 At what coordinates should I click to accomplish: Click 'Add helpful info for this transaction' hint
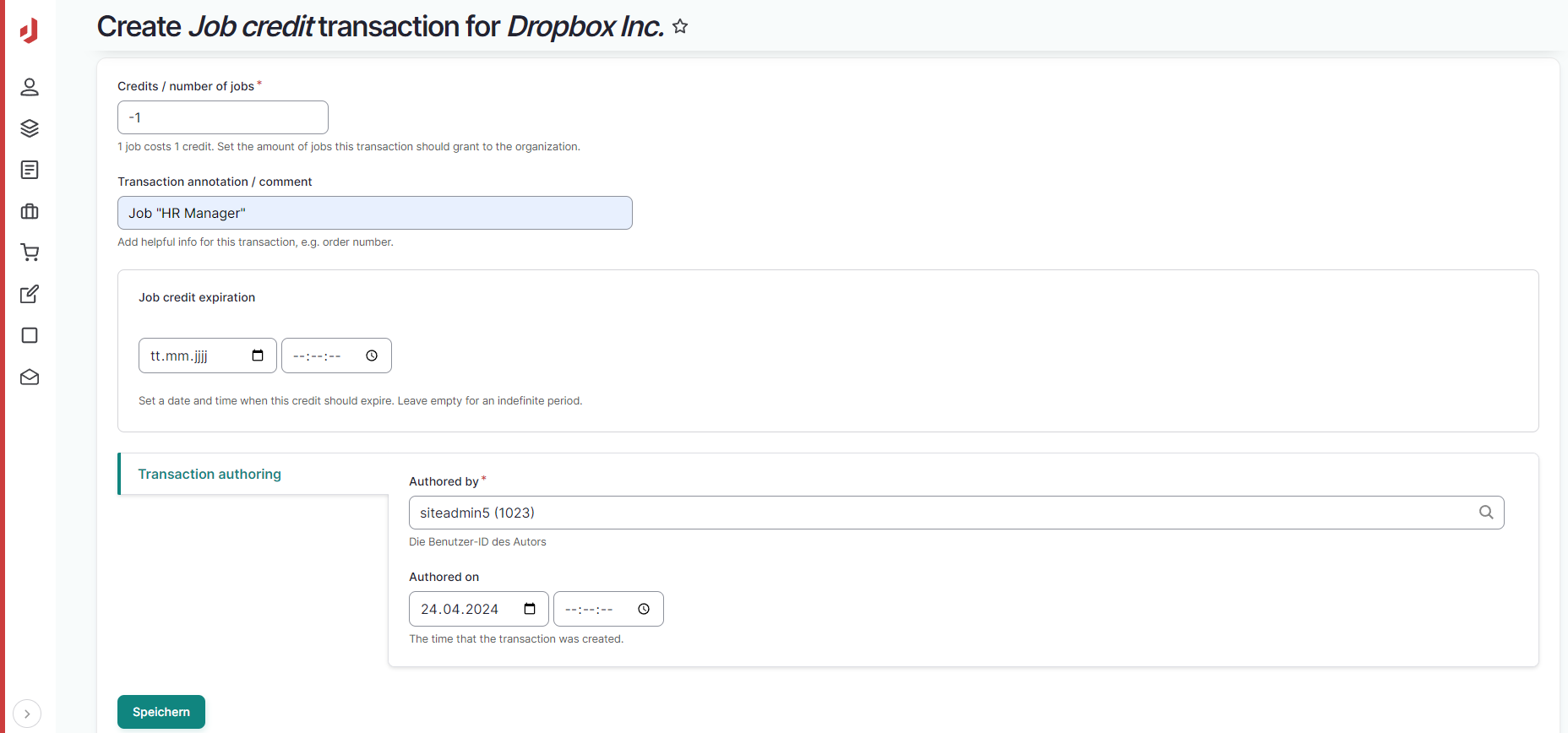pyautogui.click(x=255, y=242)
